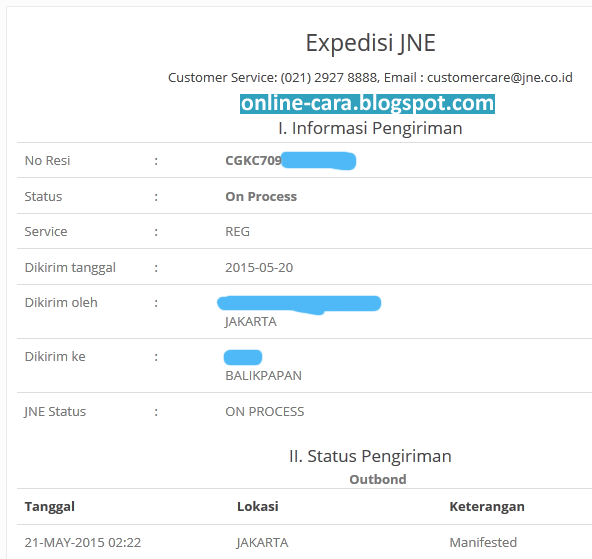This screenshot has height=559, width=592.
Task: Select the resi number CGKC709
Action: point(253,160)
